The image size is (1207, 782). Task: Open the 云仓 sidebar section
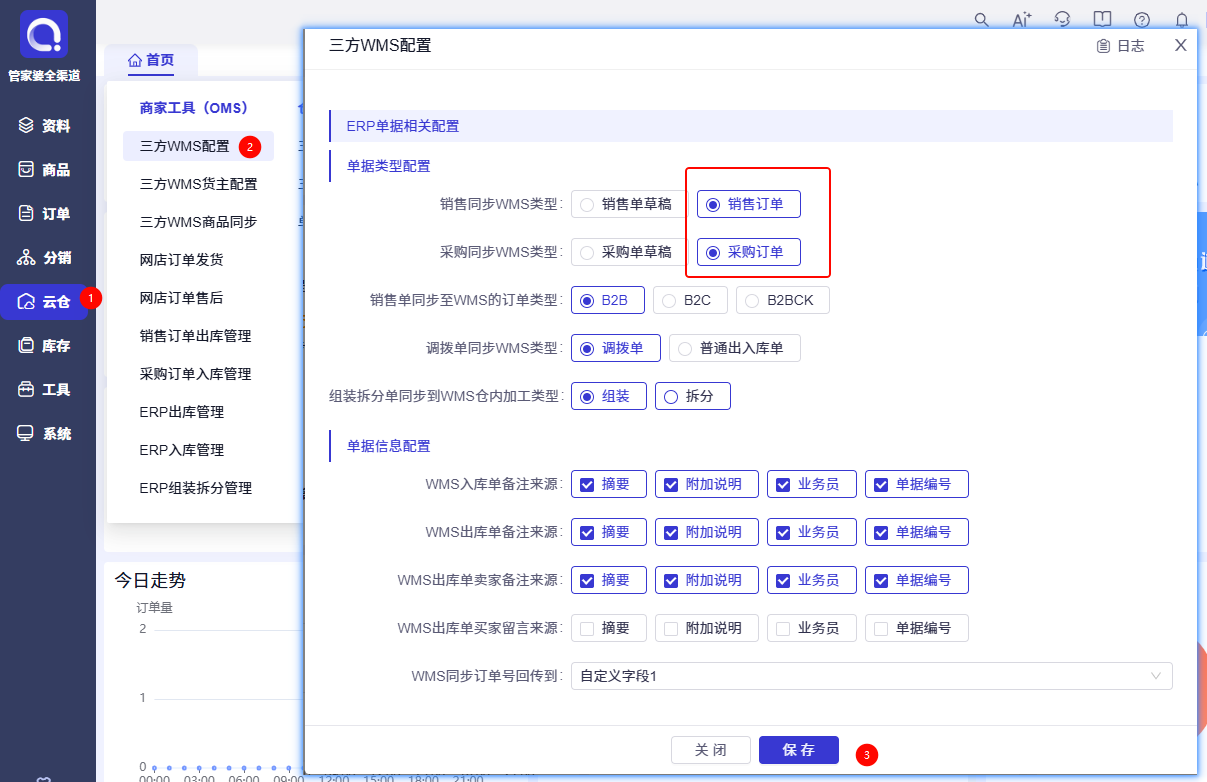45,302
